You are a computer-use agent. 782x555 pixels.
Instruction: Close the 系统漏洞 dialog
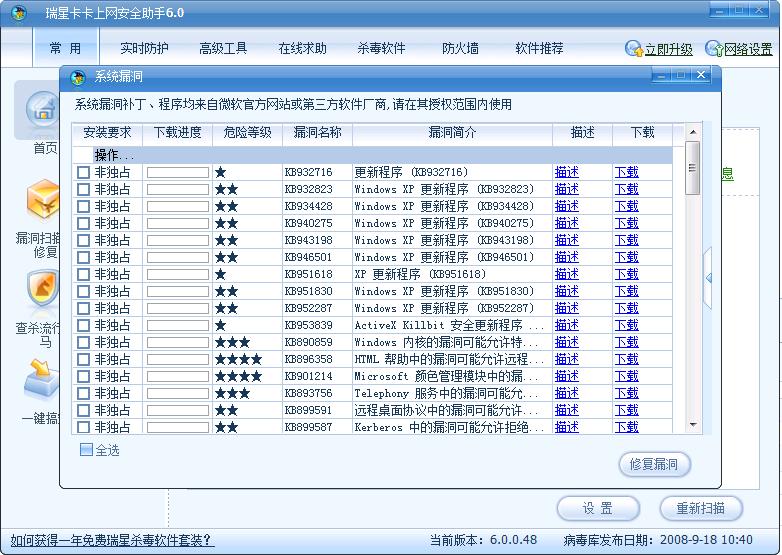click(x=701, y=75)
